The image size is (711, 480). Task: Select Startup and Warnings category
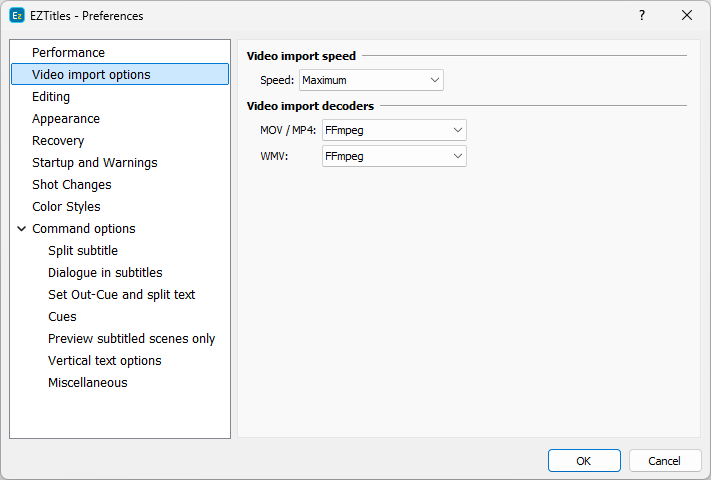tap(94, 163)
